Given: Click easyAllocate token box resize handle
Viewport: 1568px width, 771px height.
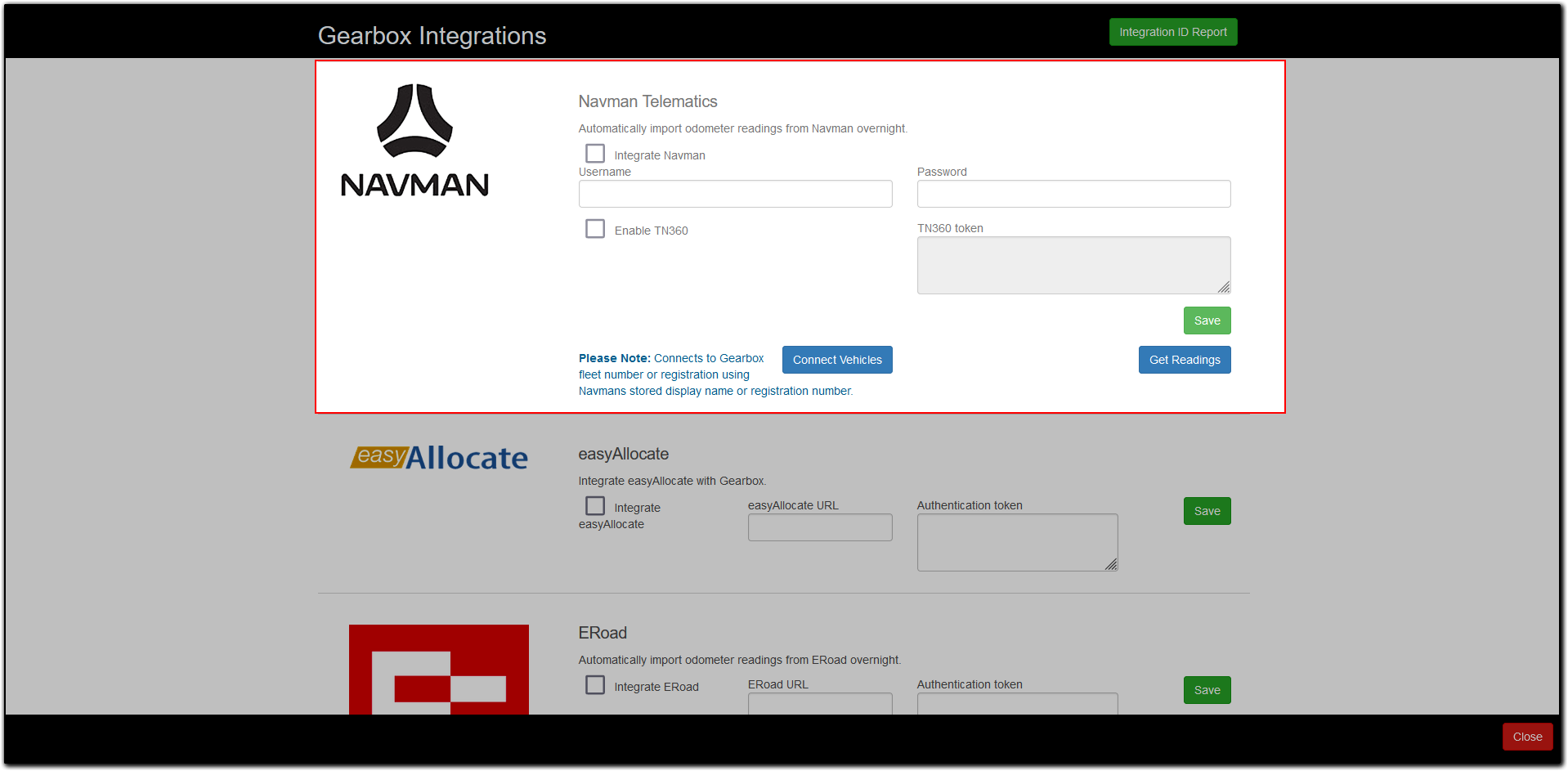Looking at the screenshot, I should [x=1111, y=564].
